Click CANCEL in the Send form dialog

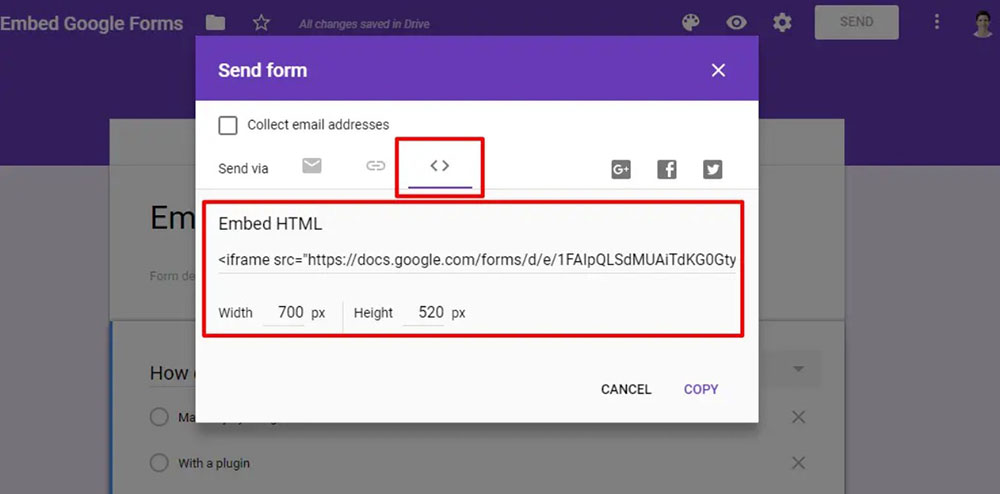[626, 389]
